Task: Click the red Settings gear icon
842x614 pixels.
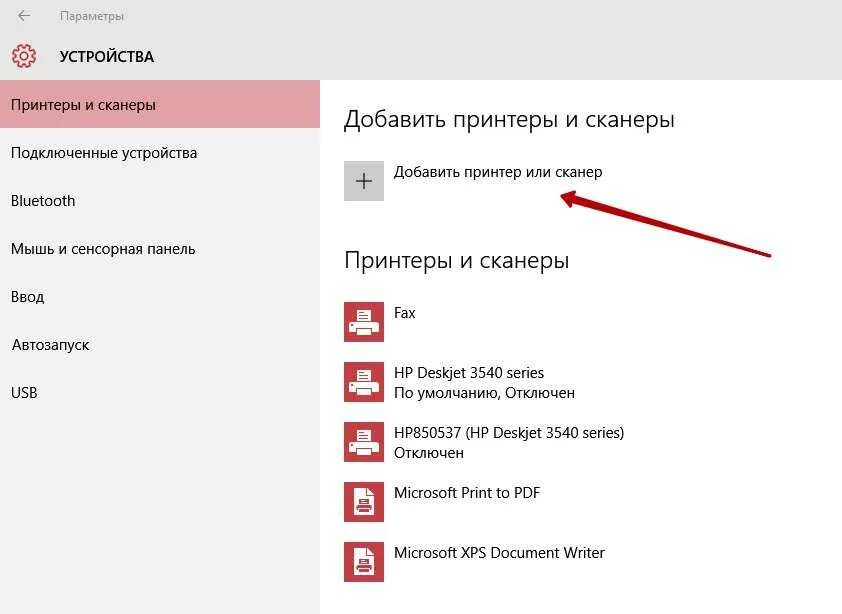Action: coord(24,56)
